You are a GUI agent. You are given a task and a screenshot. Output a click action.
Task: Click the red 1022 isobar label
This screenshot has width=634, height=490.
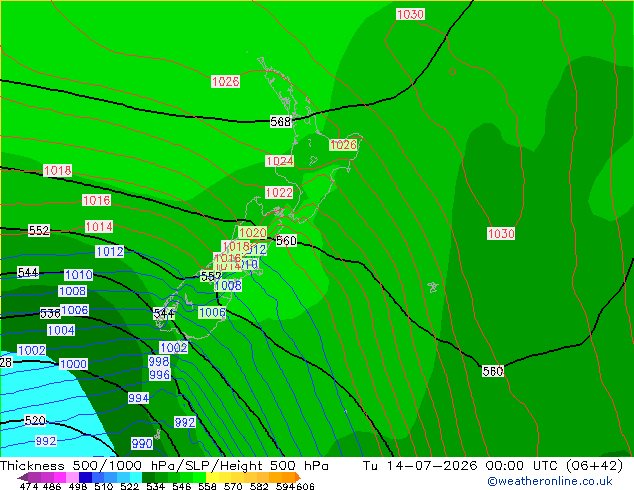pyautogui.click(x=279, y=192)
